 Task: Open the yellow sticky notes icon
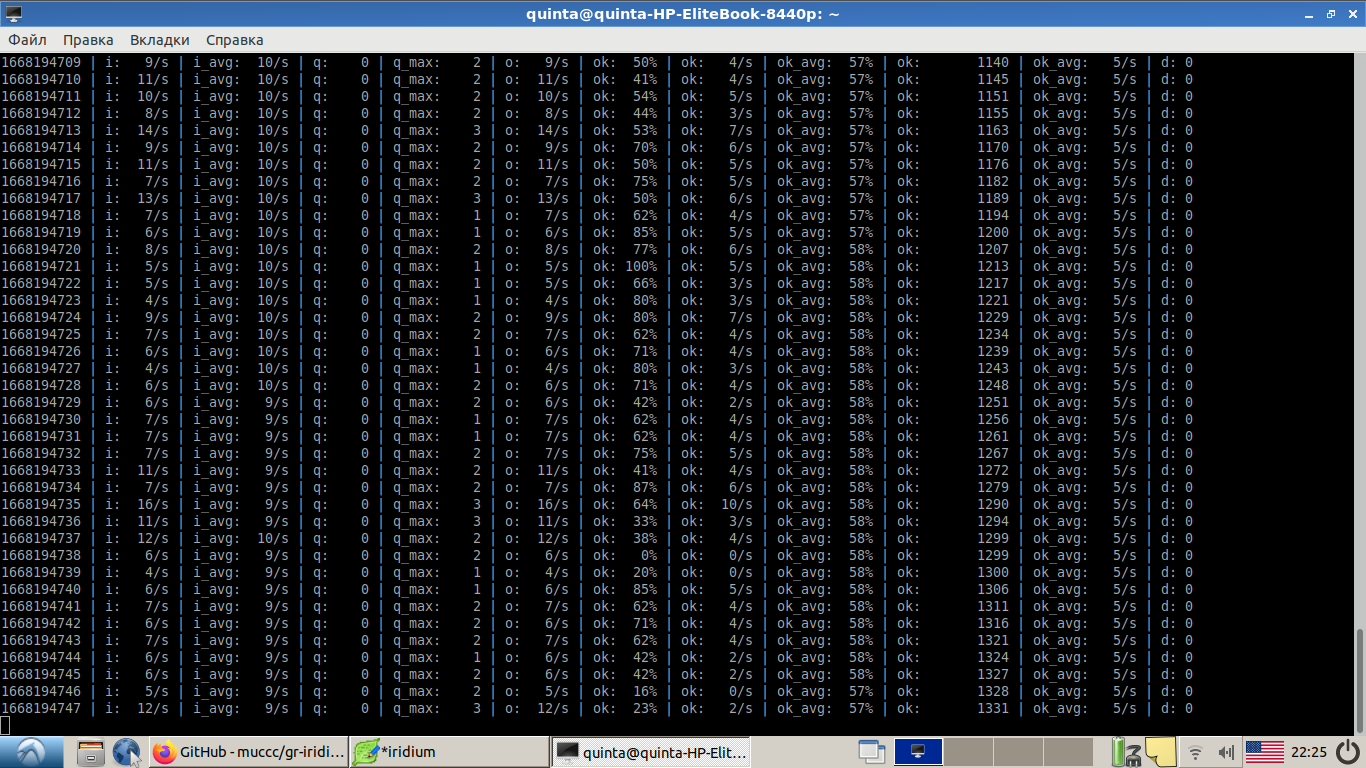[x=1159, y=752]
